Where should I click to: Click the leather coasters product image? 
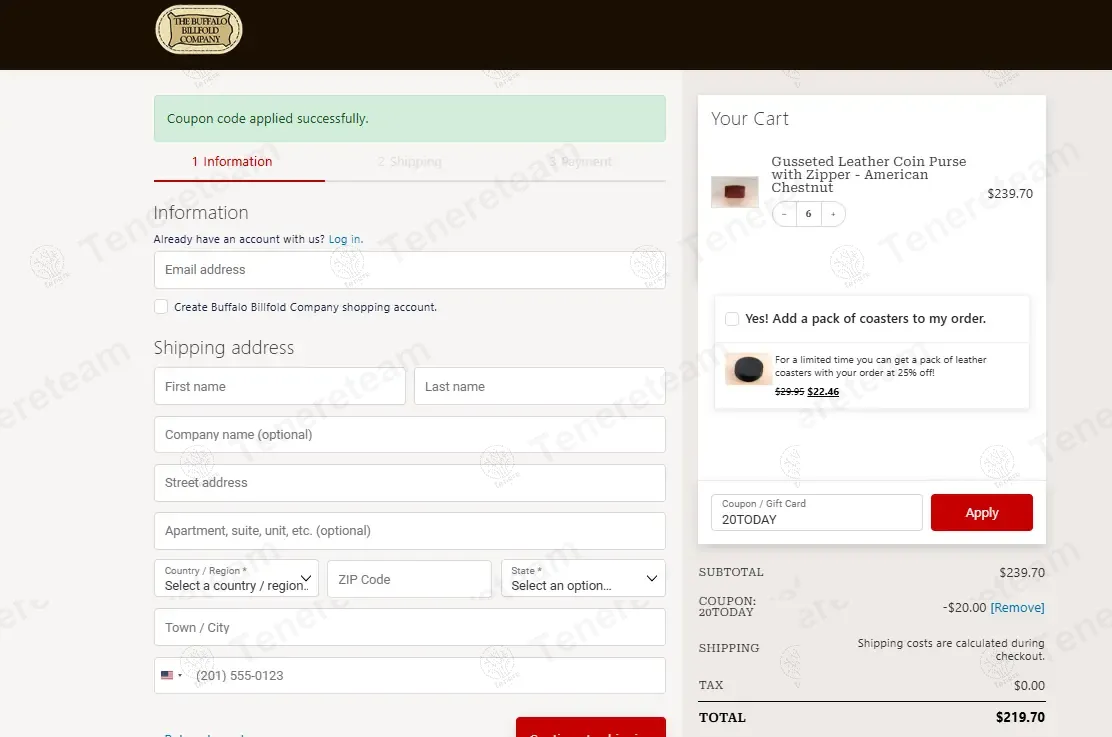[748, 369]
